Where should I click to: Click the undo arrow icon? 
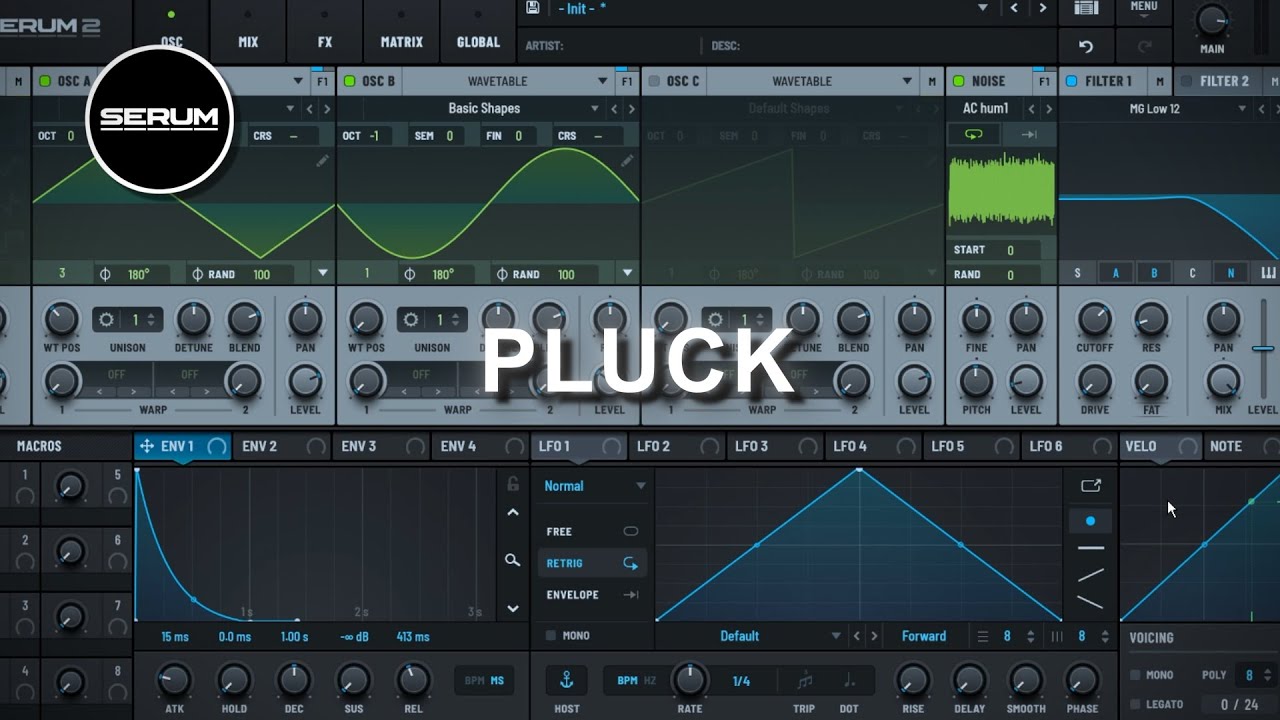[x=1086, y=46]
